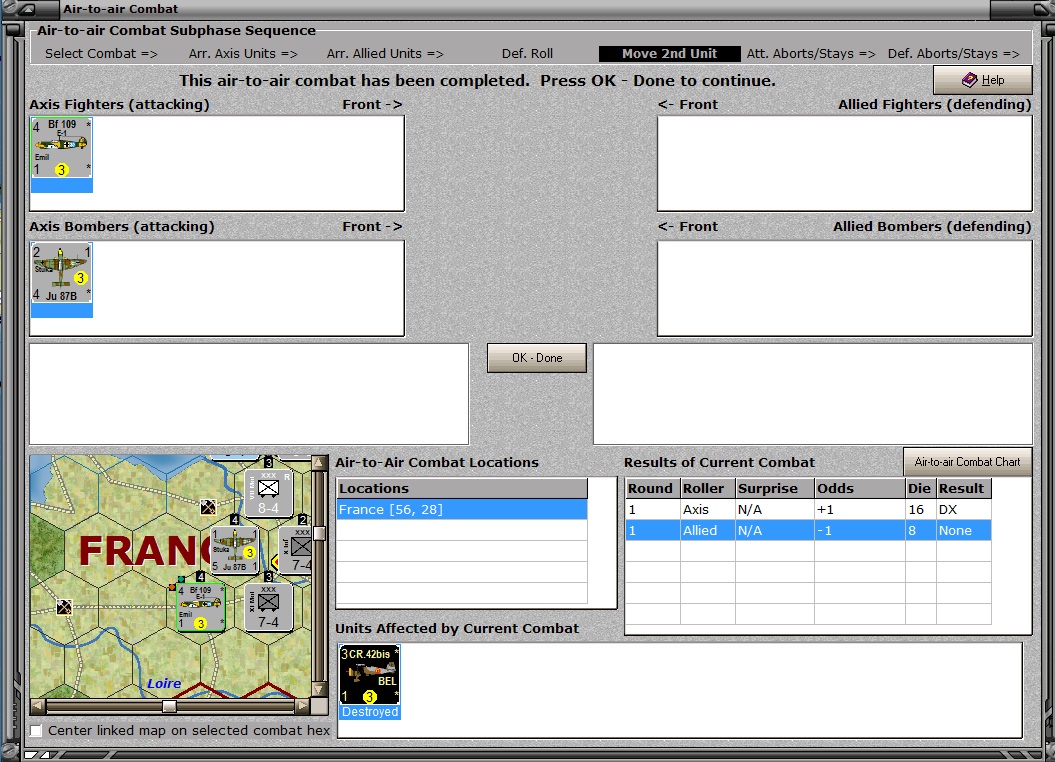The width and height of the screenshot is (1055, 762).
Task: Click the map's right scroll arrow
Action: (x=303, y=706)
